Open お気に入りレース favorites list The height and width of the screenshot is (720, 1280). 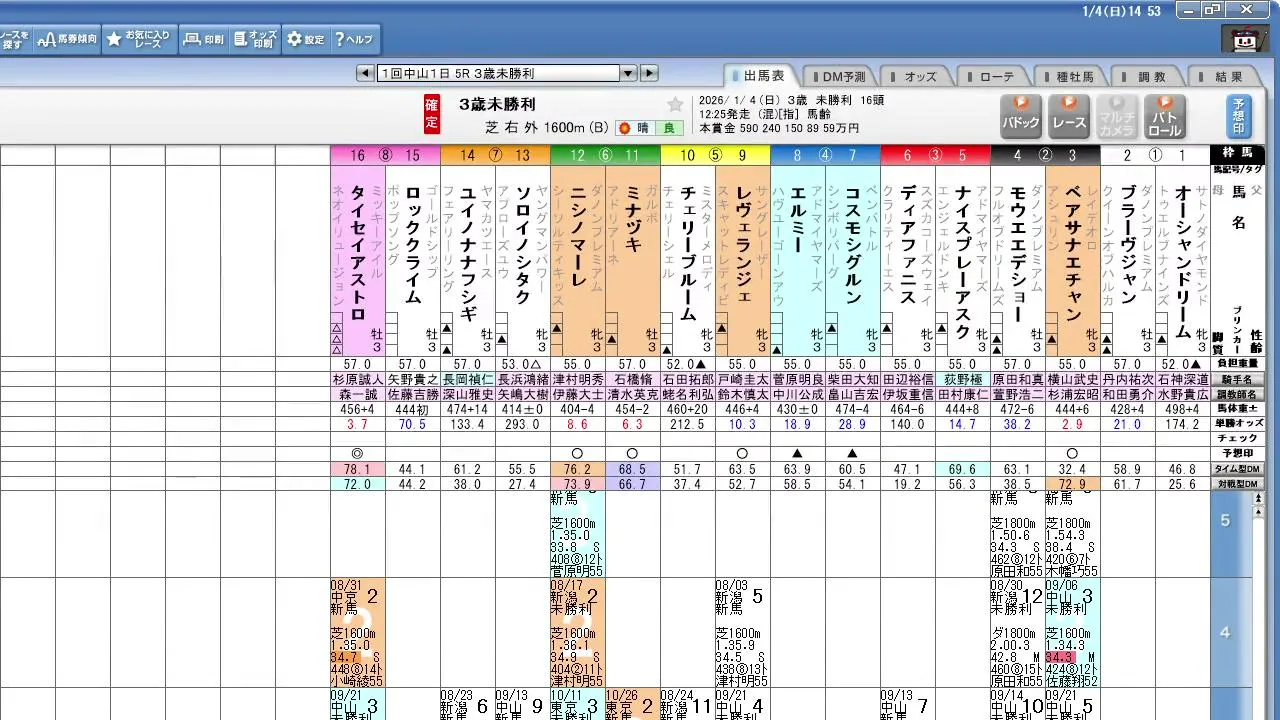click(139, 39)
